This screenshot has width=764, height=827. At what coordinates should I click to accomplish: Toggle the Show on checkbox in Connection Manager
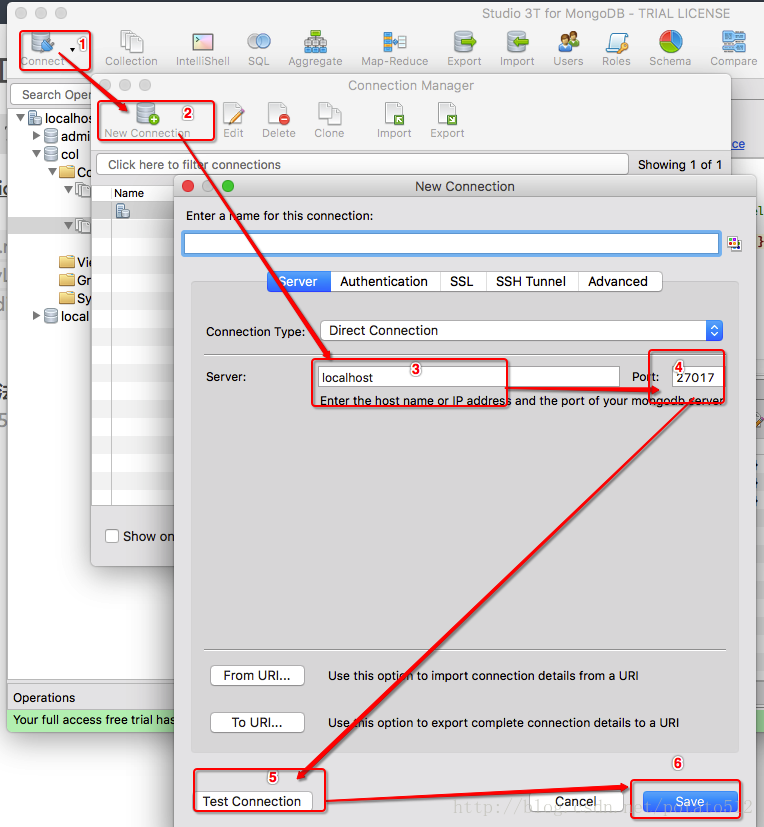(112, 536)
